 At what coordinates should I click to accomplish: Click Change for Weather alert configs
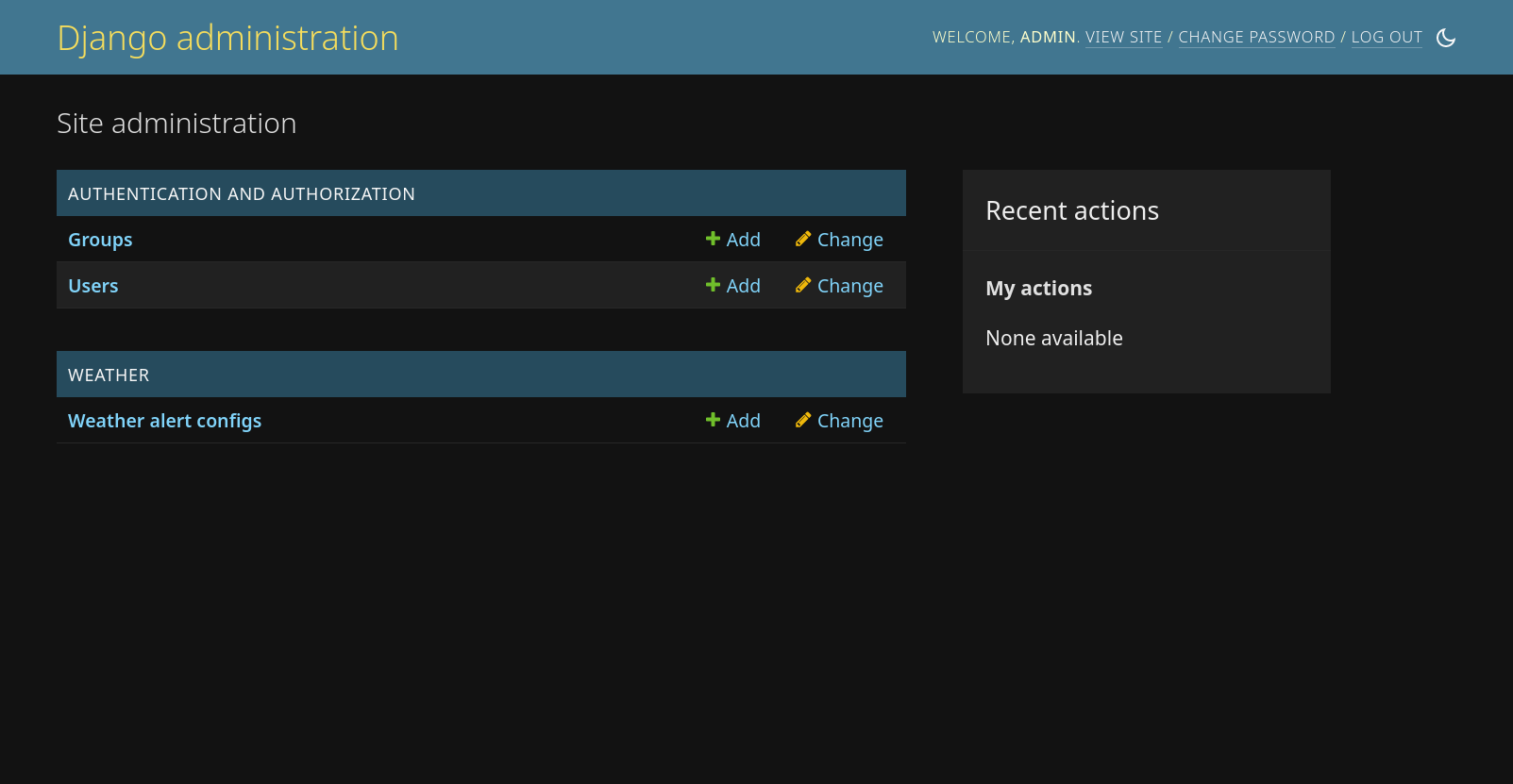pyautogui.click(x=839, y=421)
